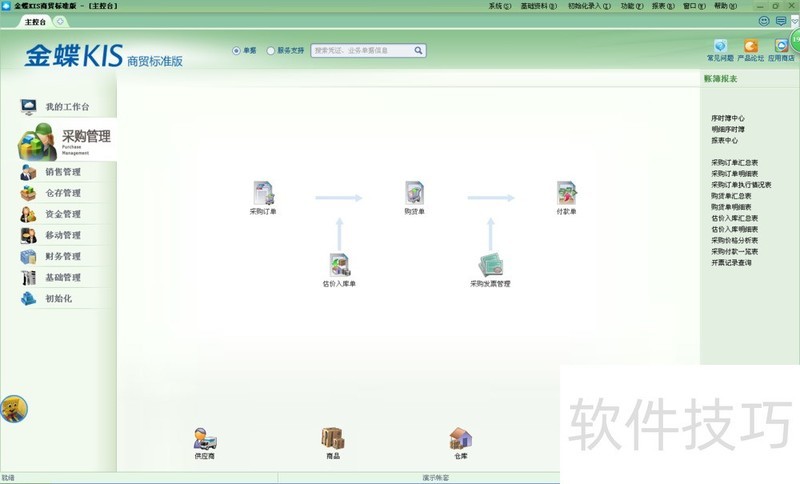Open 采购付款一览表 report link

pyautogui.click(x=734, y=251)
